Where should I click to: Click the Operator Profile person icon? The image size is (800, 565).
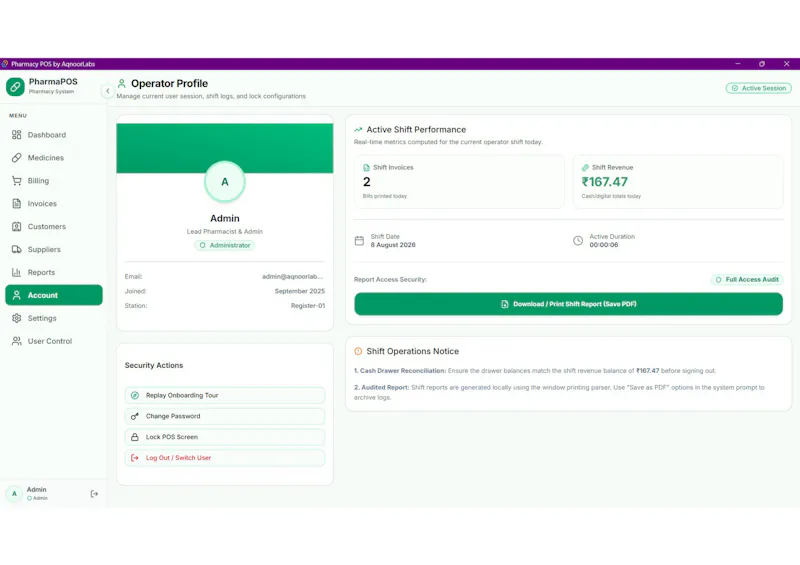(x=122, y=83)
